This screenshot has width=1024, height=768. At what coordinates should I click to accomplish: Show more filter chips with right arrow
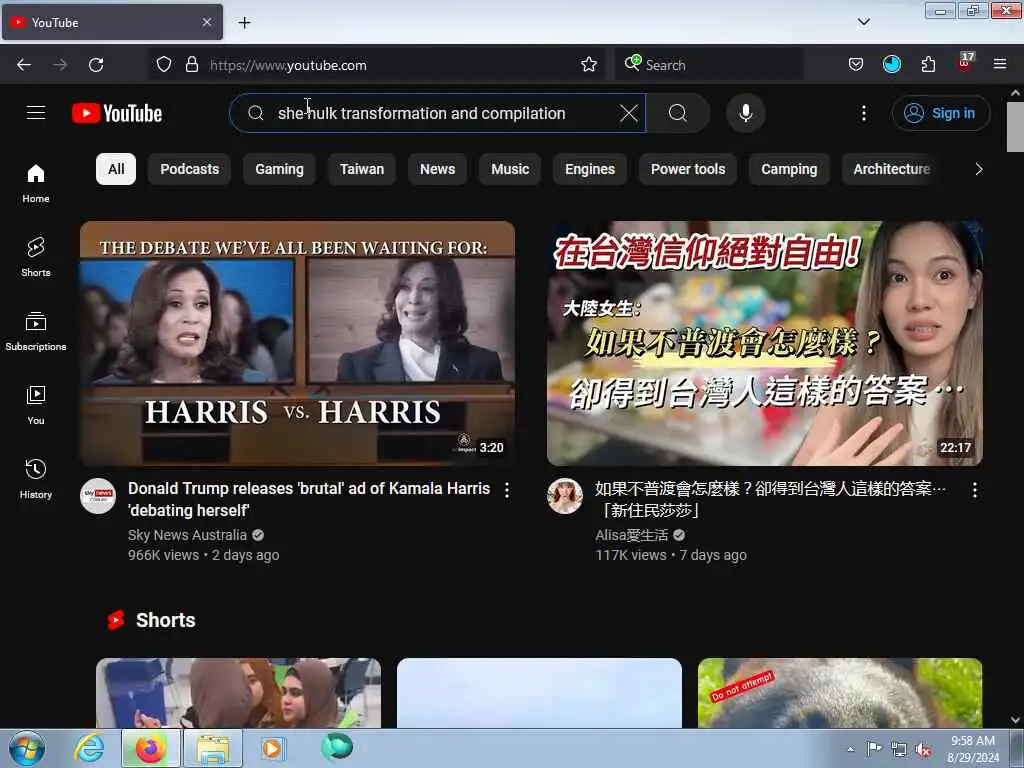(x=978, y=169)
